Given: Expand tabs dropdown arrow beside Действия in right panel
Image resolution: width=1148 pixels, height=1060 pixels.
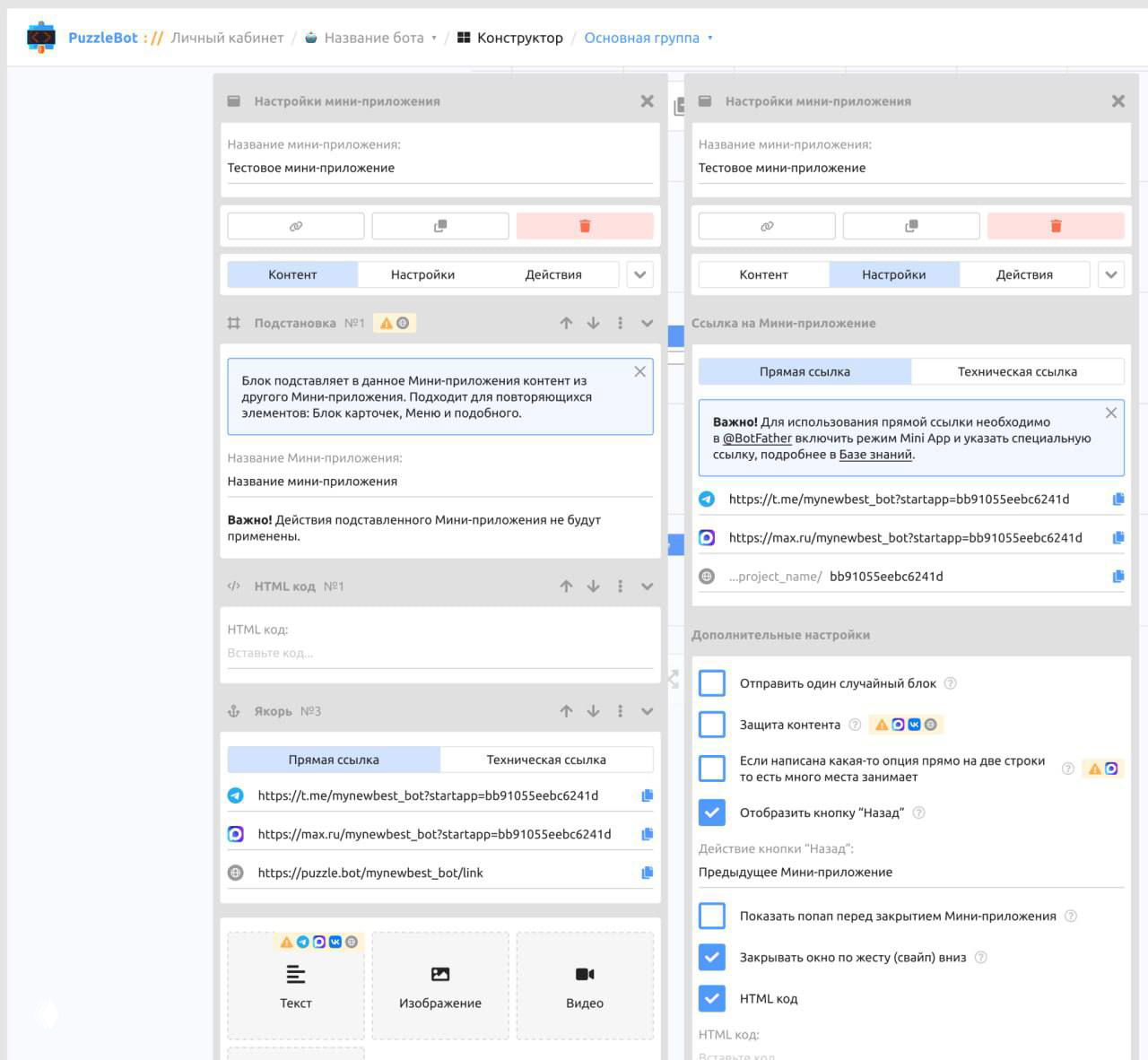Looking at the screenshot, I should 1110,274.
